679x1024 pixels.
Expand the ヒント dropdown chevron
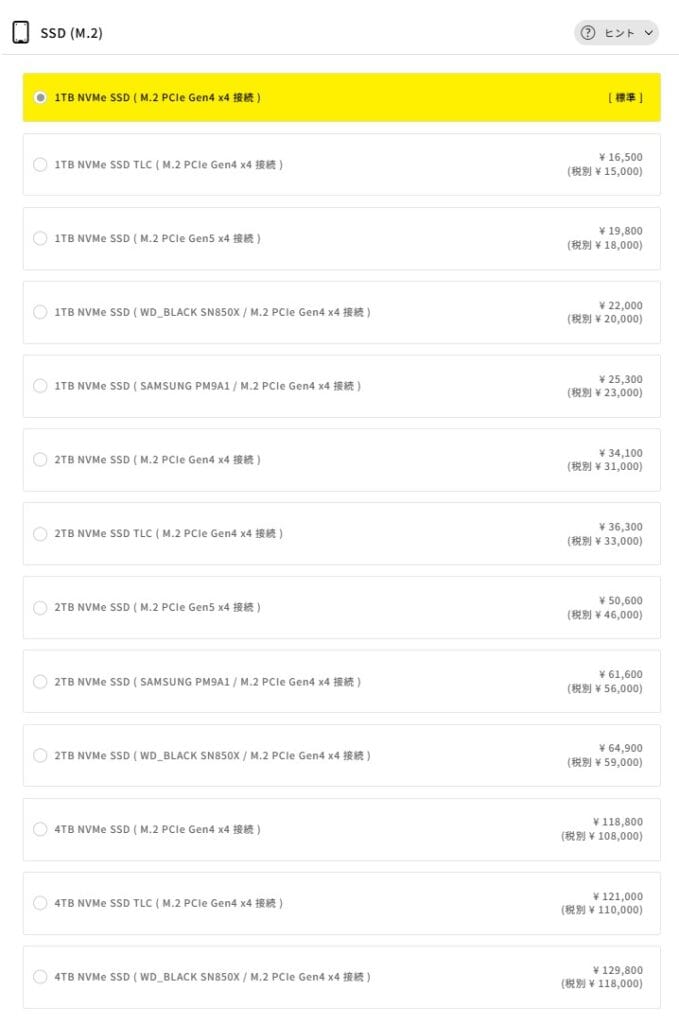click(649, 33)
